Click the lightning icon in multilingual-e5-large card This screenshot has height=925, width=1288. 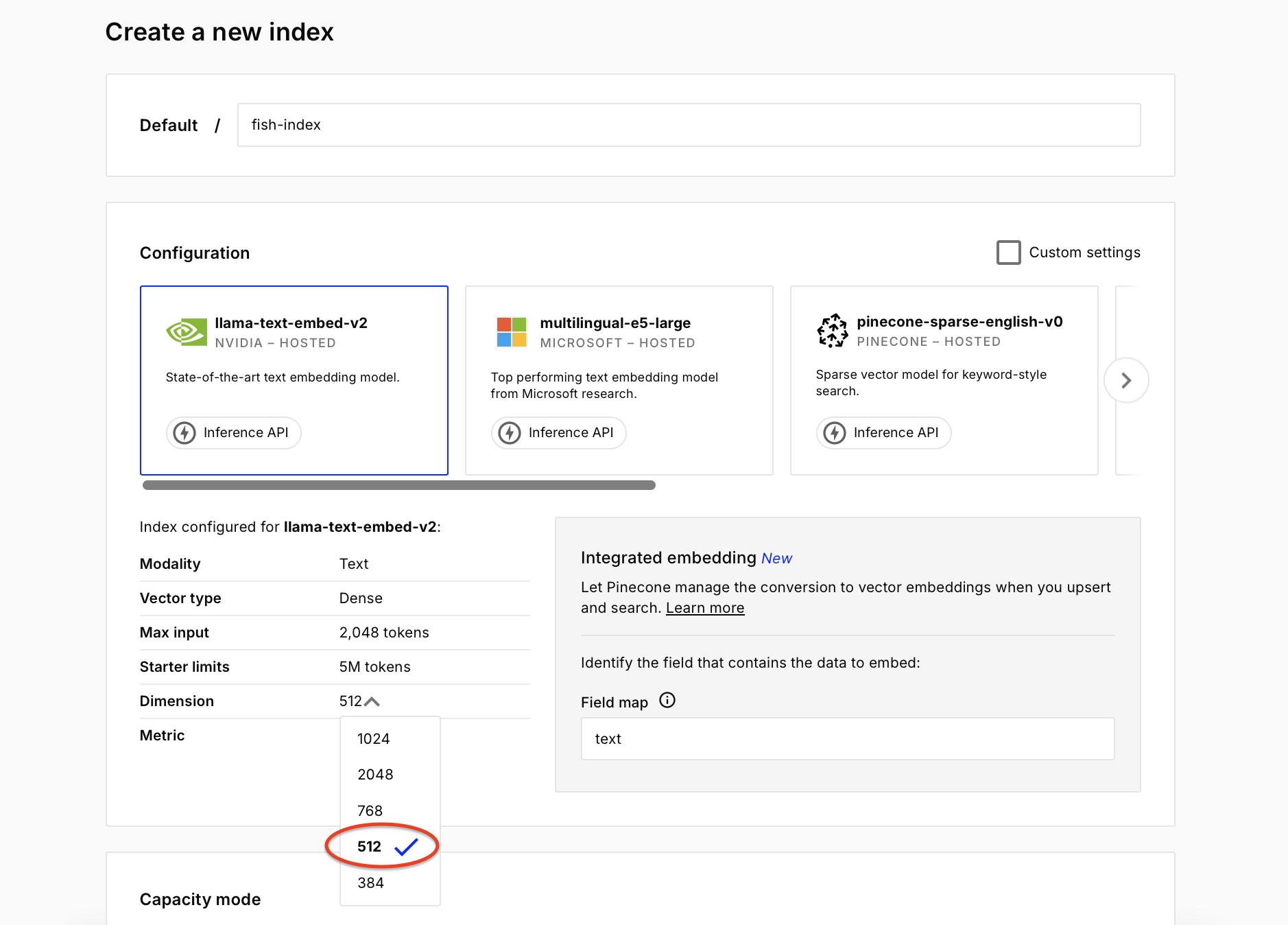[x=510, y=433]
